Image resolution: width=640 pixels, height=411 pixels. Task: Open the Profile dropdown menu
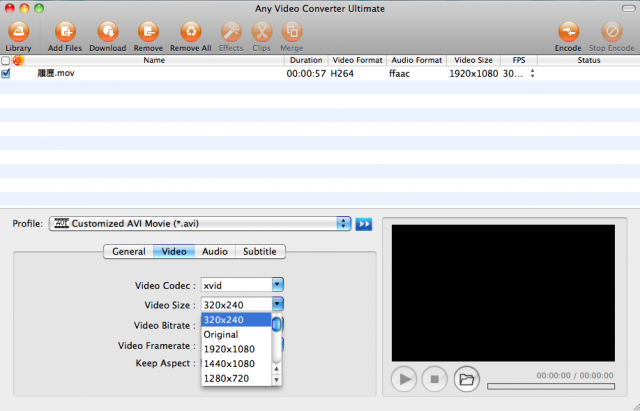coord(200,224)
